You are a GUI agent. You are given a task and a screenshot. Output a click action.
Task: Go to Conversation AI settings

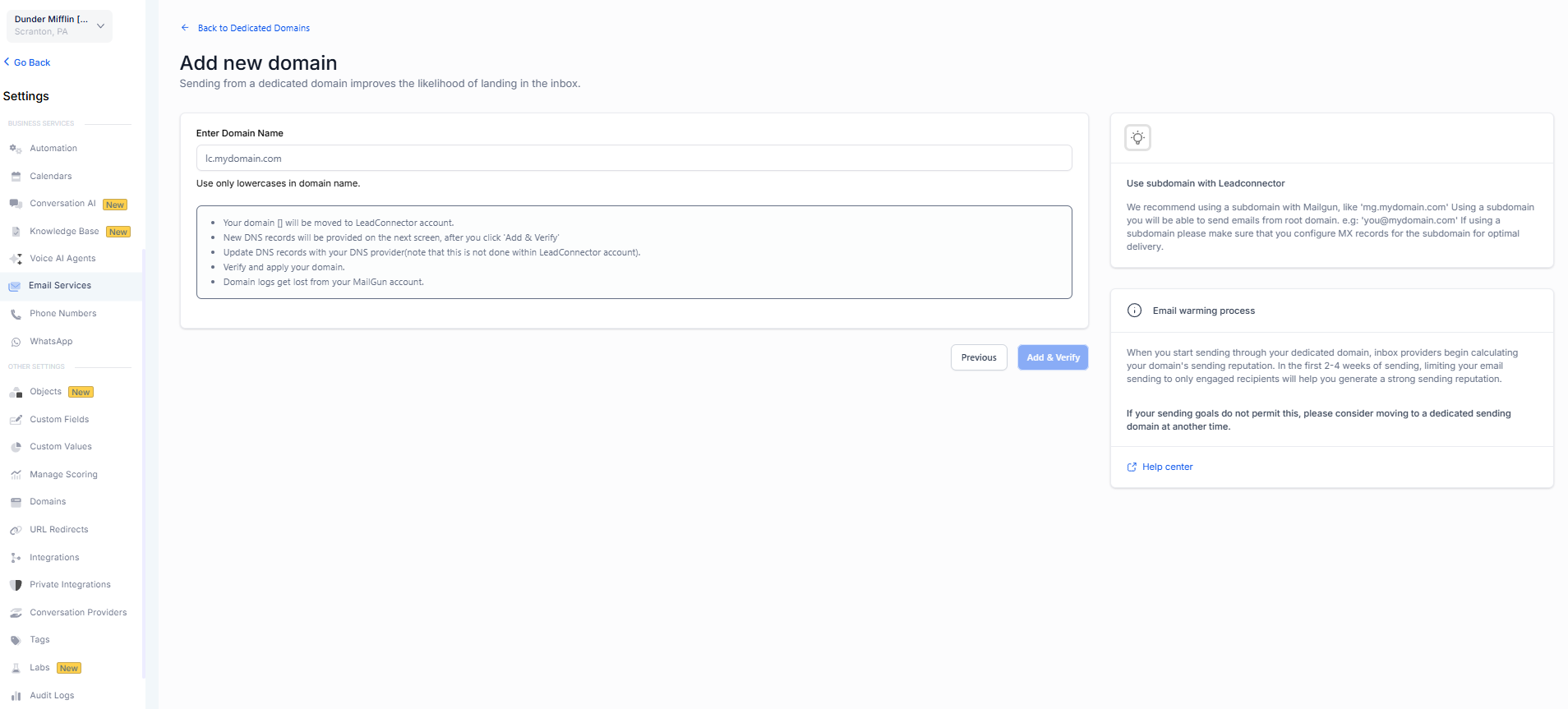click(x=62, y=204)
